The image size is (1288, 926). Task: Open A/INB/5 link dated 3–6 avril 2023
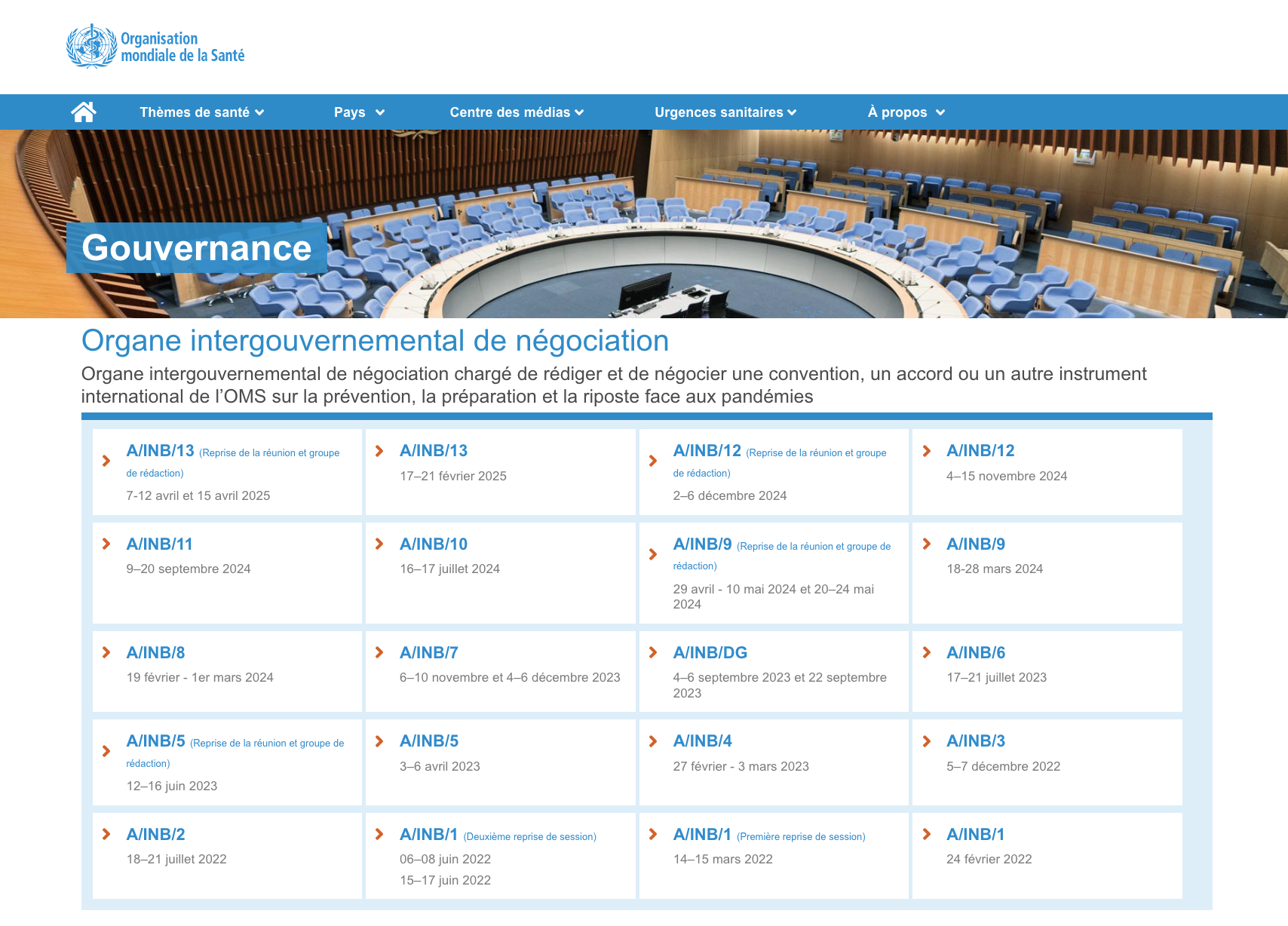[x=429, y=741]
